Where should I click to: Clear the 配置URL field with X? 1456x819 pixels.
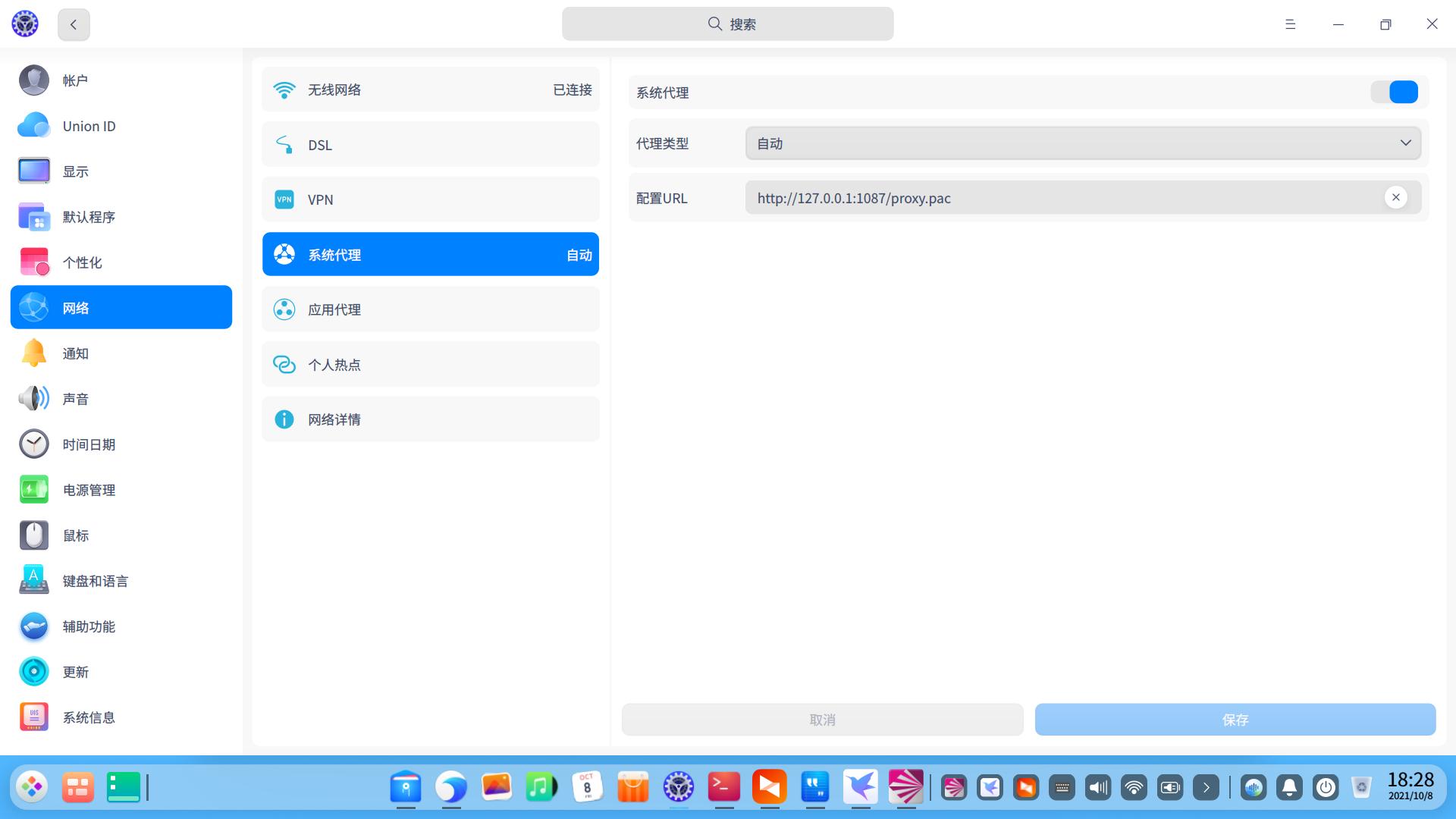[1395, 197]
